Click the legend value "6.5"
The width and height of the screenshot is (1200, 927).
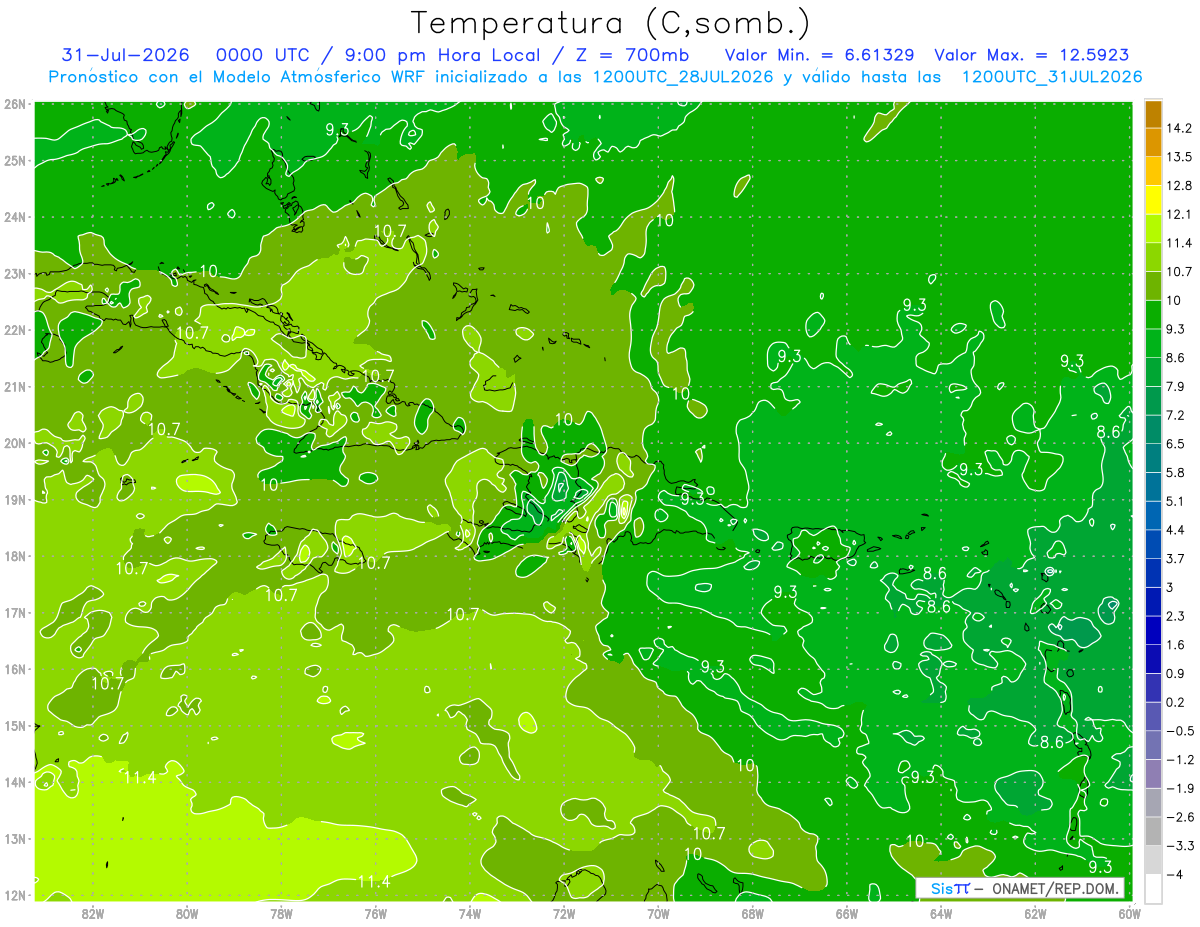tap(1176, 443)
